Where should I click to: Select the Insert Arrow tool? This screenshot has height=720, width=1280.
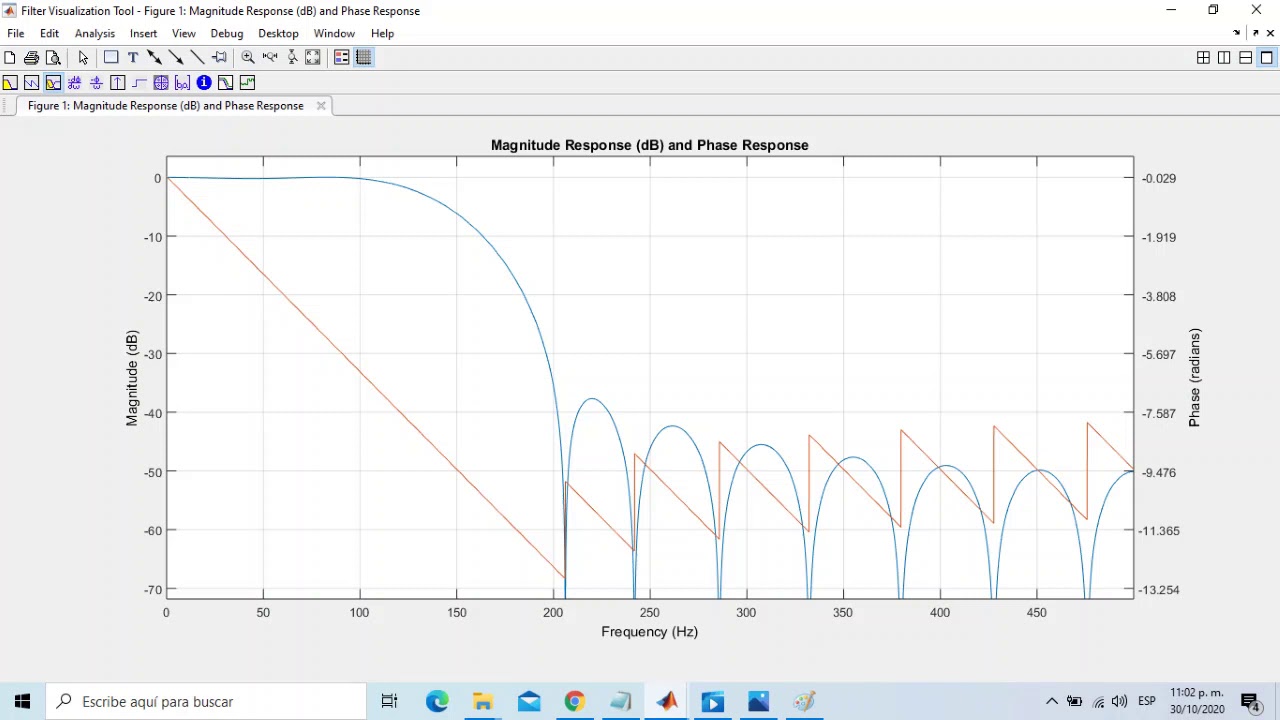pyautogui.click(x=176, y=58)
